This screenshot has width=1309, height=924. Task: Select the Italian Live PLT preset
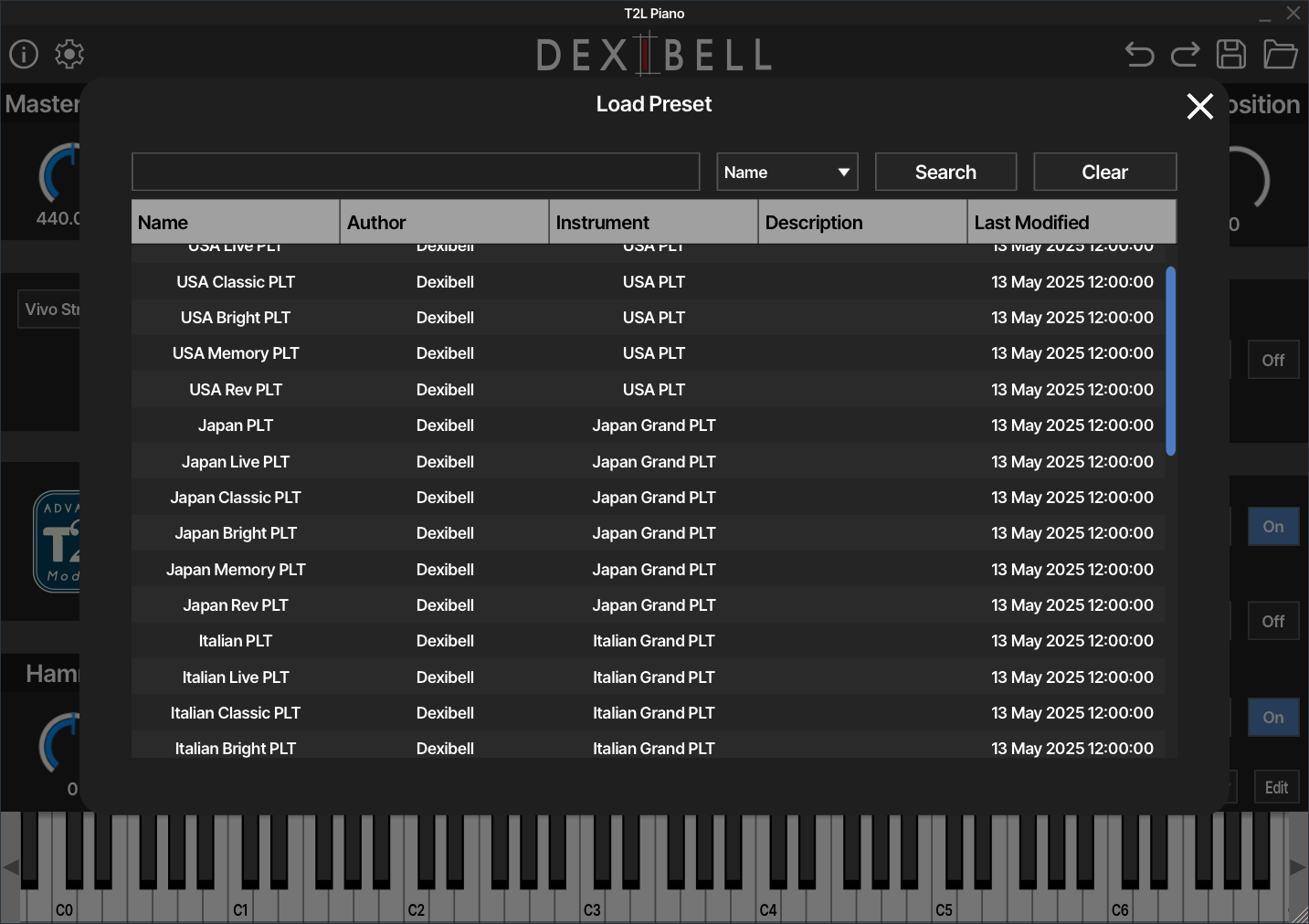(236, 677)
